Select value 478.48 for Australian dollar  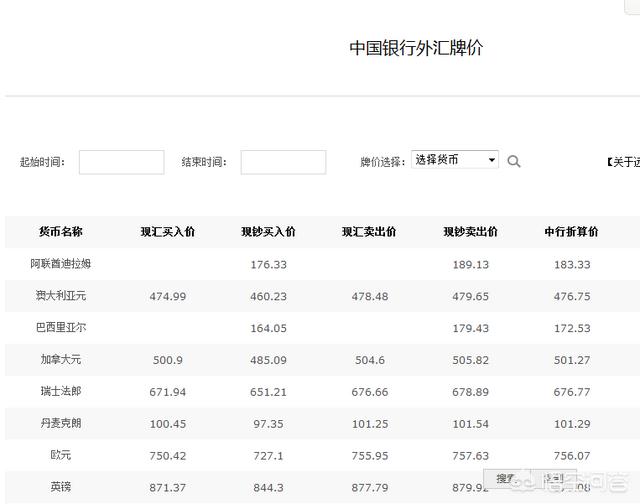[370, 297]
